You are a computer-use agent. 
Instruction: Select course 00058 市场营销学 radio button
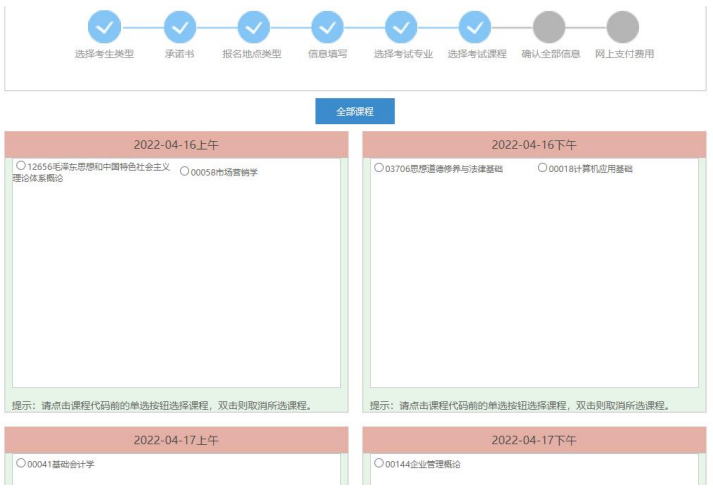(x=185, y=171)
